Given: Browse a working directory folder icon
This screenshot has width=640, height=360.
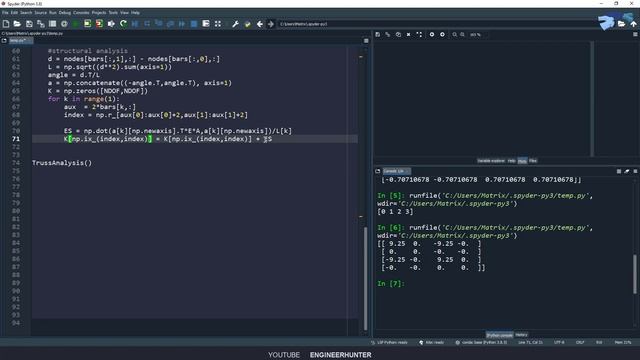Looking at the screenshot, I should coord(621,24).
